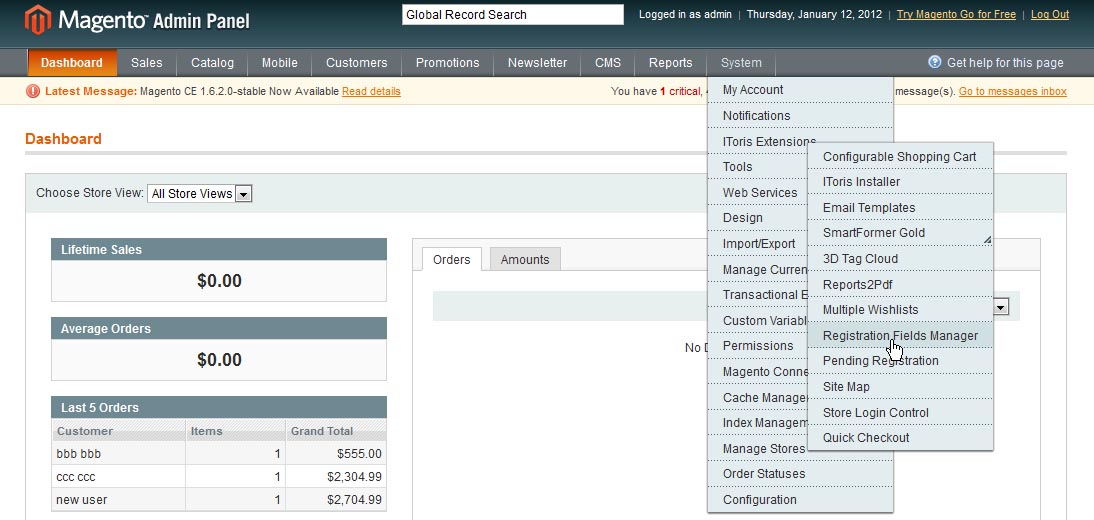Click Go to messages inbox link

coord(1012,91)
